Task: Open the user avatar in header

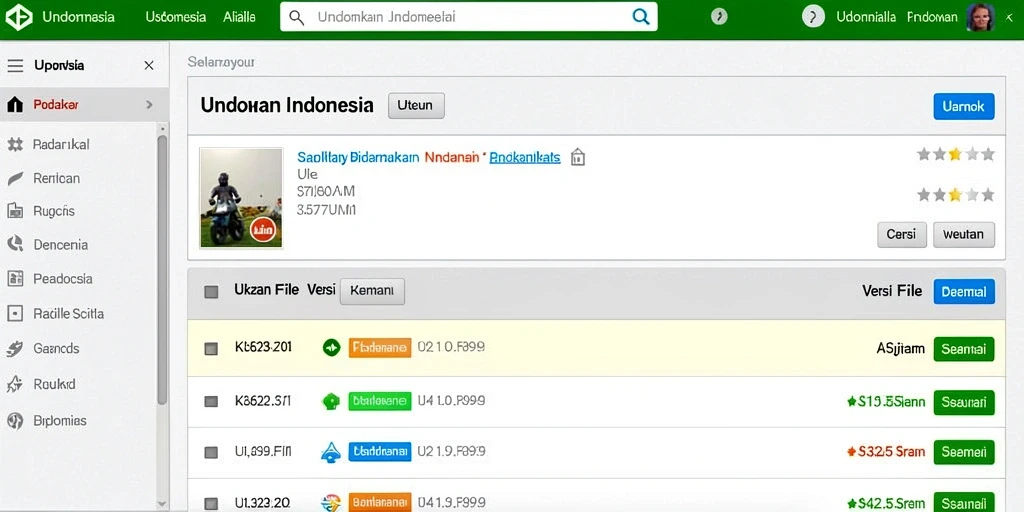Action: [980, 17]
